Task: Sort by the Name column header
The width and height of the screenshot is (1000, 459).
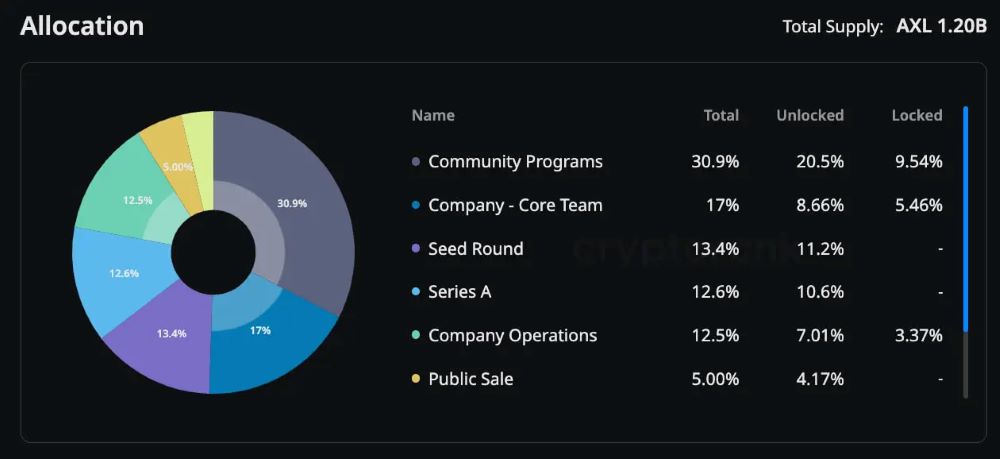Action: (x=433, y=115)
